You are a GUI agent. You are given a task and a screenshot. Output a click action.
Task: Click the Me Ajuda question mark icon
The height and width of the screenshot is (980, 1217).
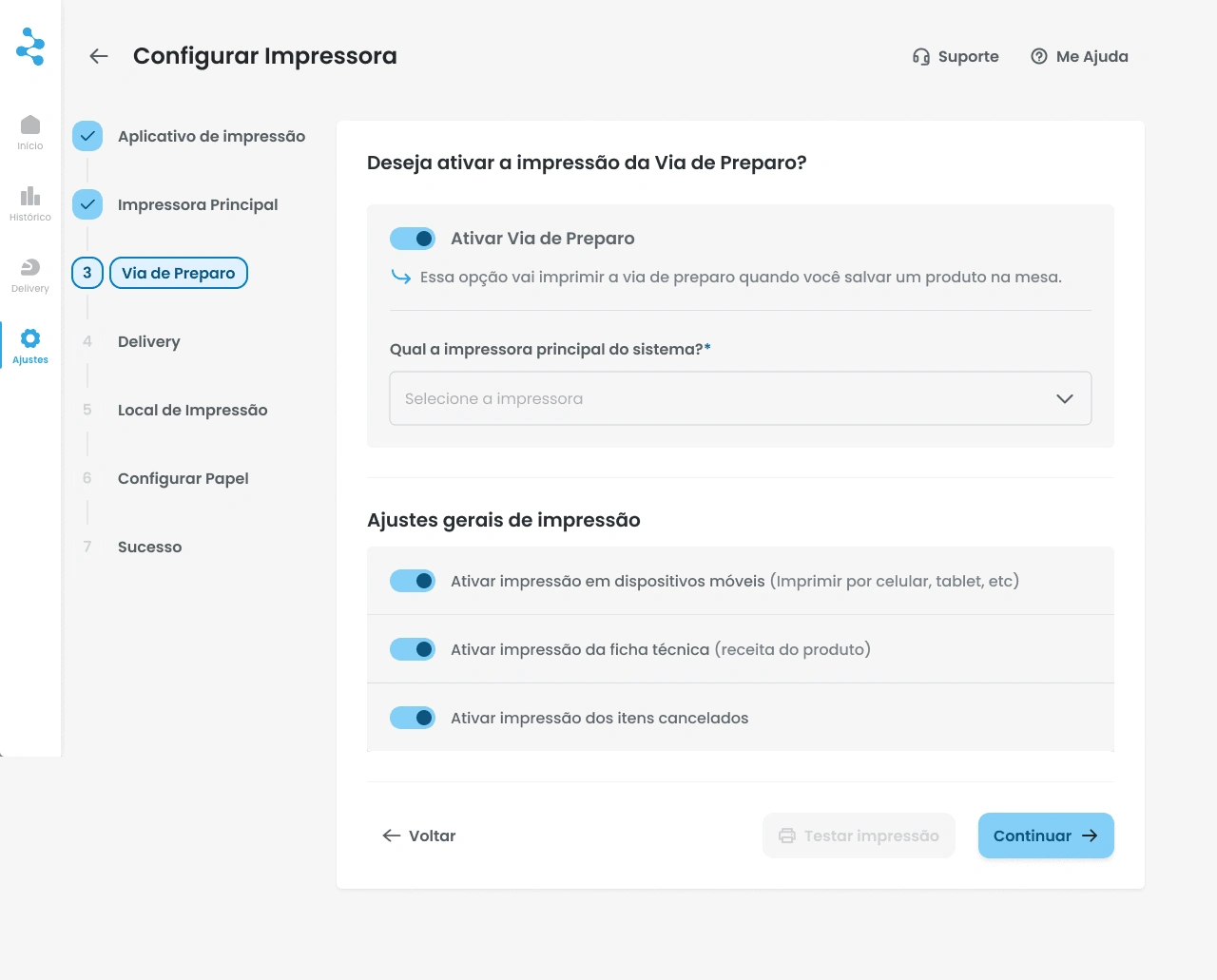coord(1039,56)
